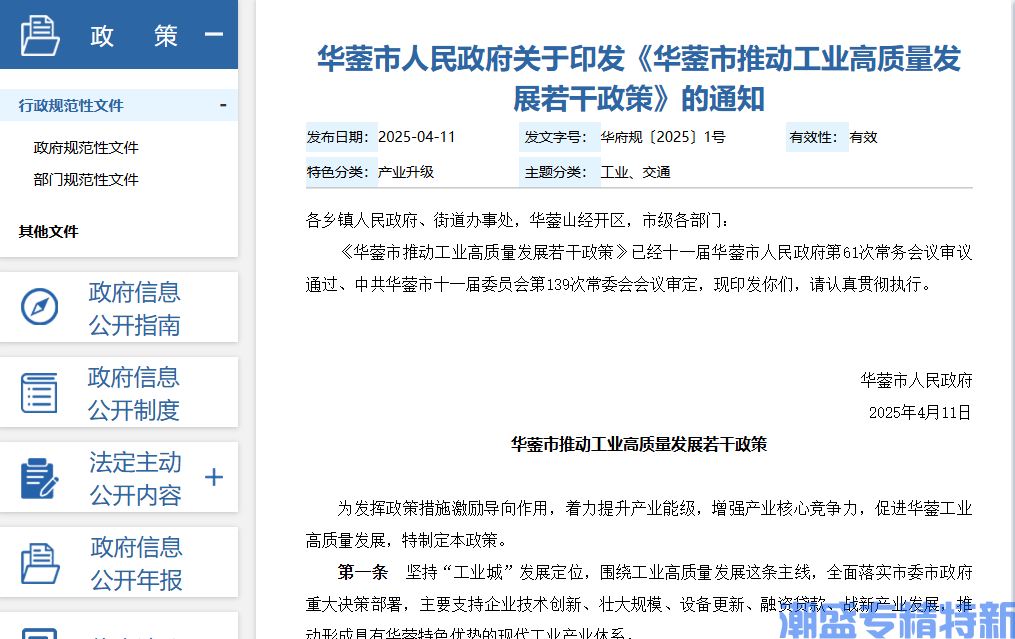Click the 有效性 value 有效
This screenshot has height=639, width=1015.
863,137
